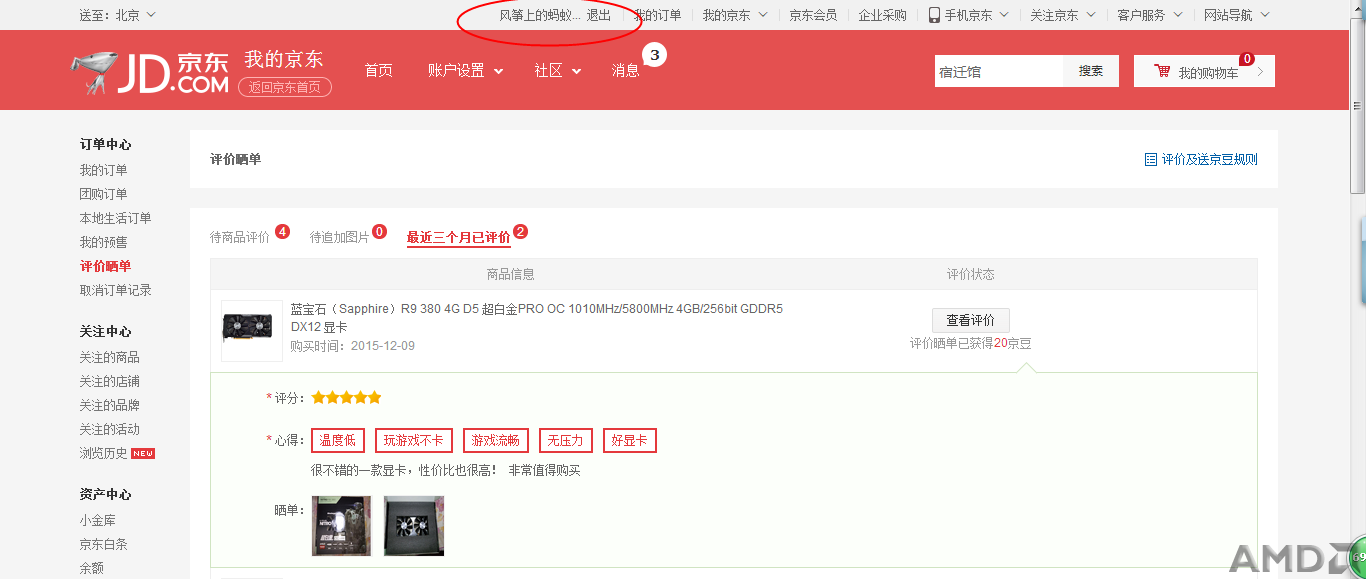Expand the 客户服务 dropdown
Viewport: 1366px width, 579px height.
(1177, 15)
